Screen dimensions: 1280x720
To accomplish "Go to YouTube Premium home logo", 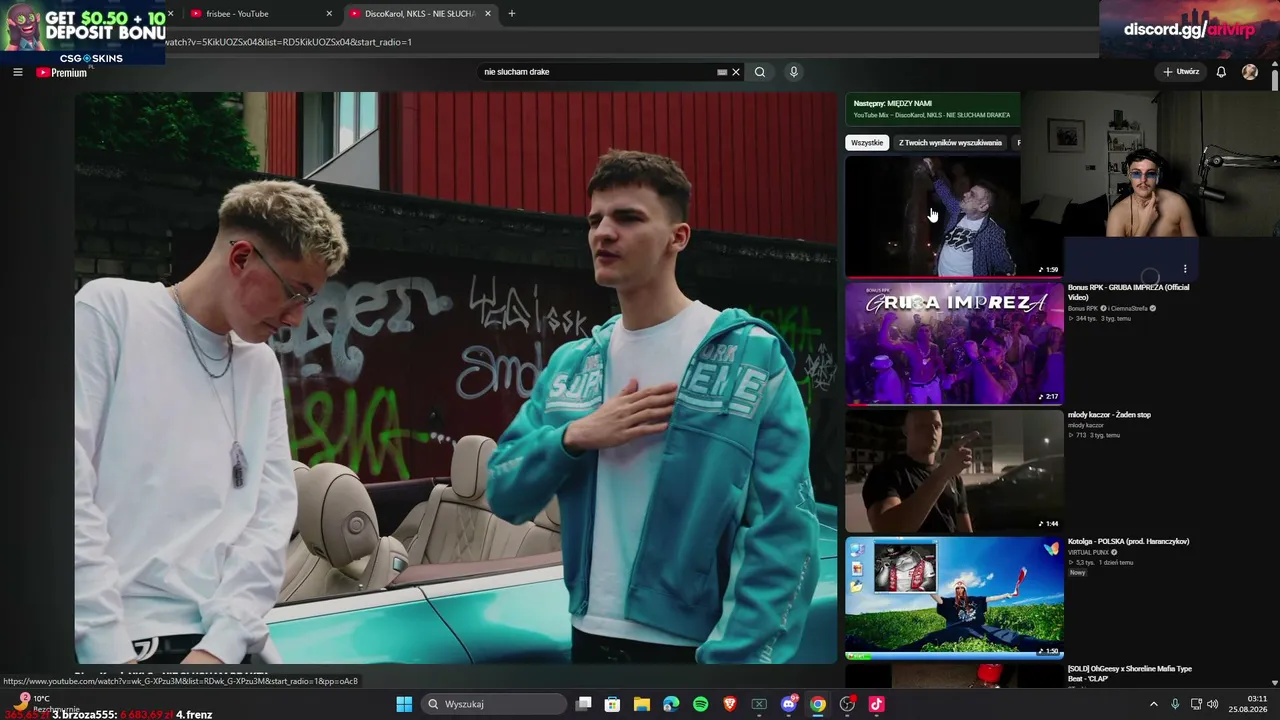I will pyautogui.click(x=62, y=72).
